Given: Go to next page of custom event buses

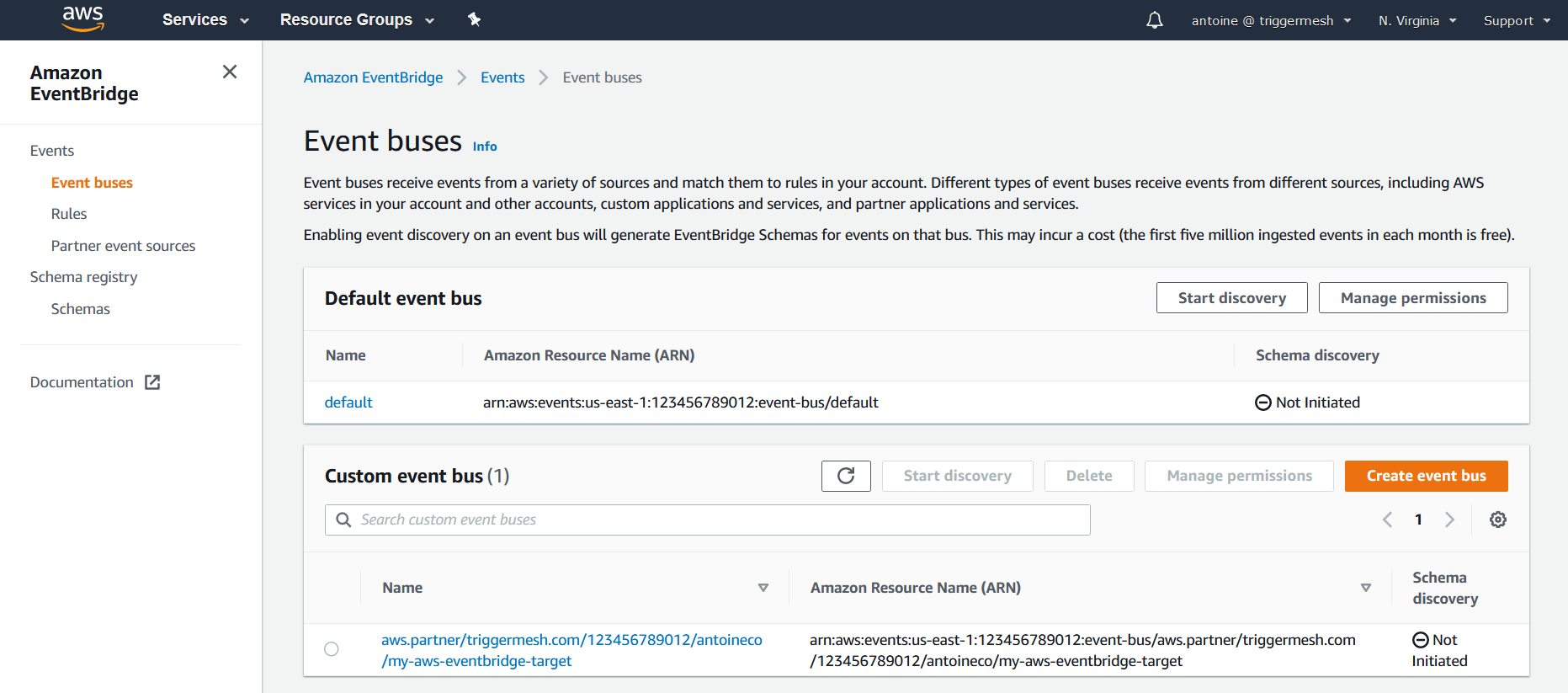Looking at the screenshot, I should pyautogui.click(x=1449, y=520).
